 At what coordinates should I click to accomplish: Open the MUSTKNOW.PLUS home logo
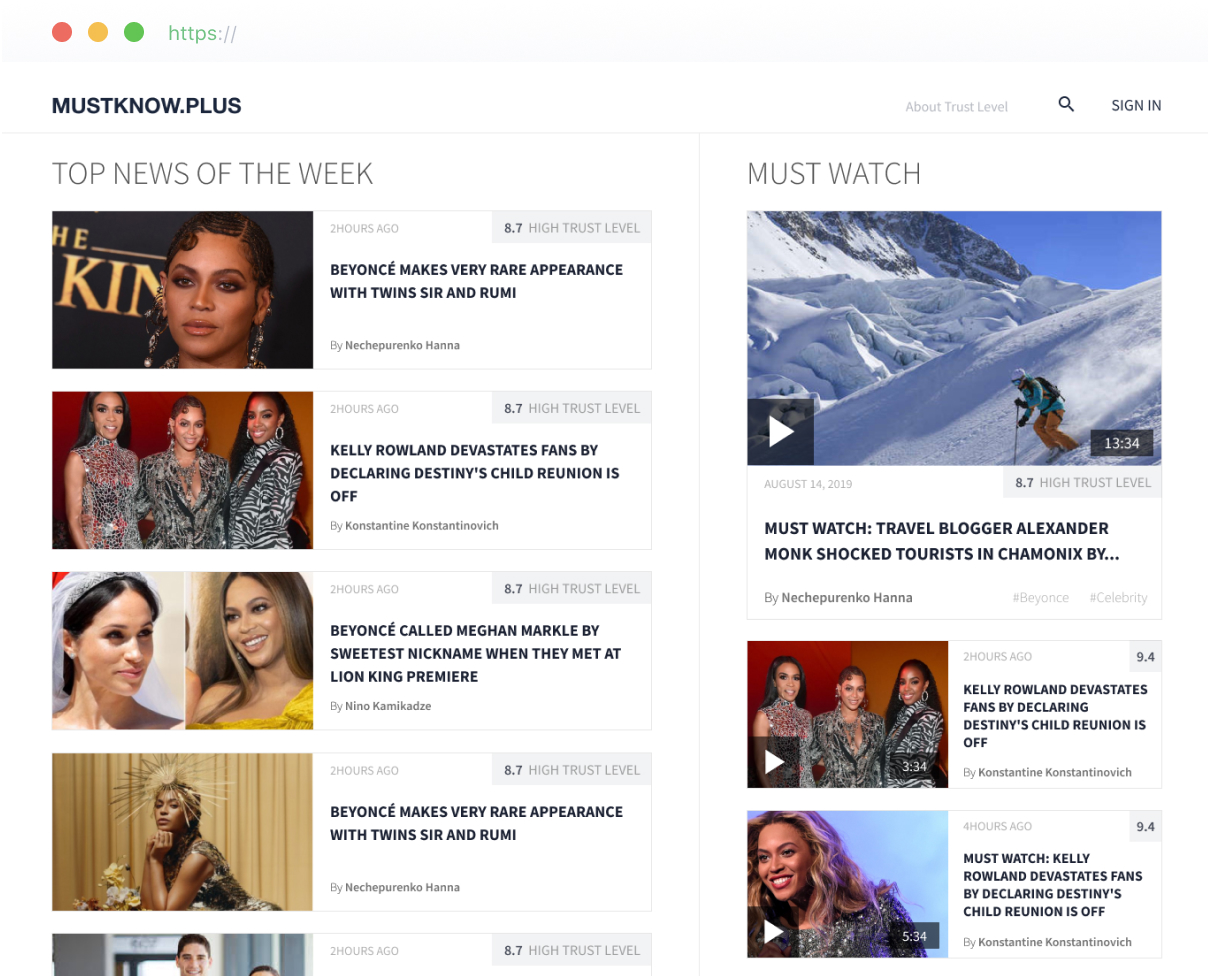pyautogui.click(x=146, y=106)
